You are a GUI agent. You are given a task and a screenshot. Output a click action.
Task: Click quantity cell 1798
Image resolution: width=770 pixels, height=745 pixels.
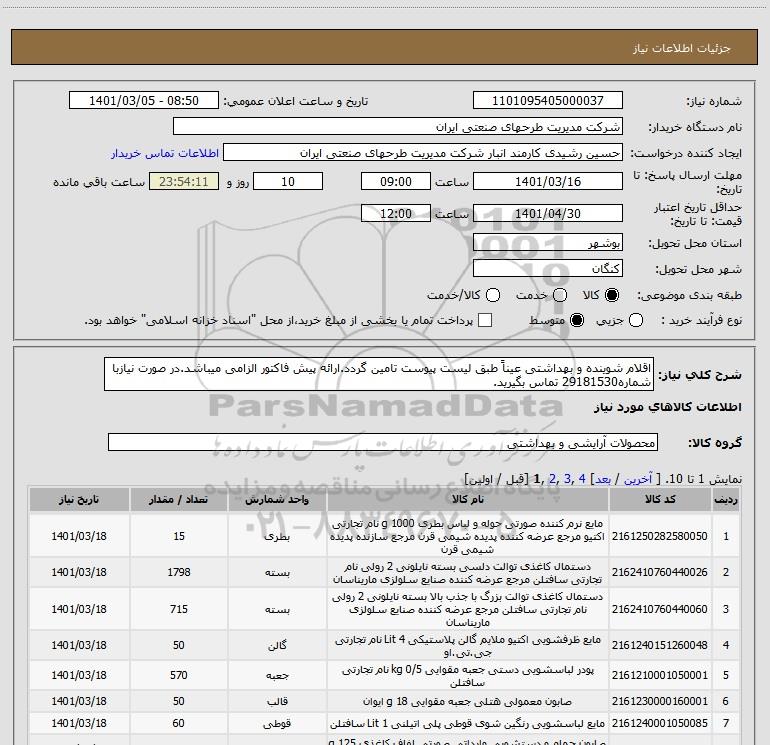tap(179, 572)
